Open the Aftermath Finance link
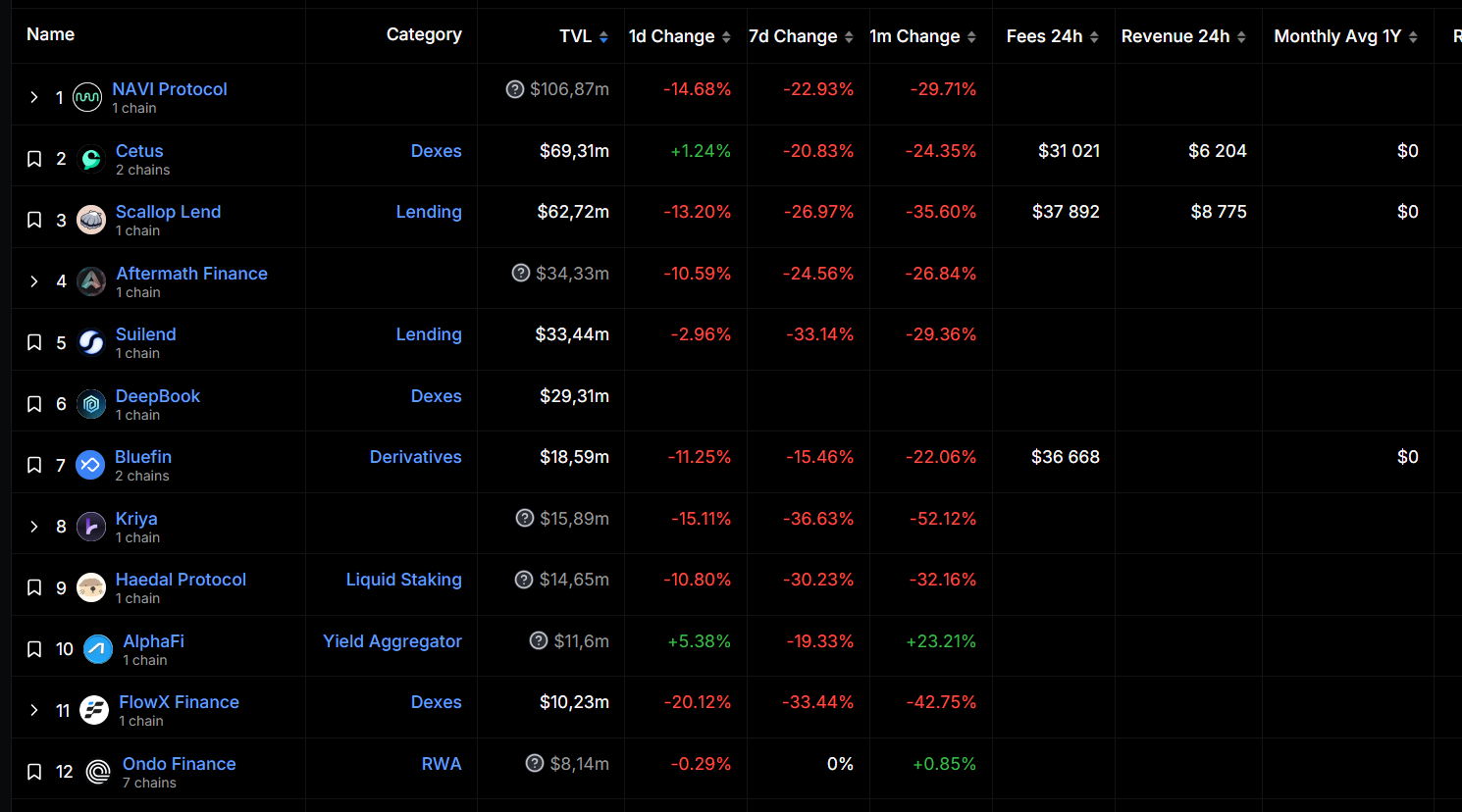The width and height of the screenshot is (1462, 812). [191, 274]
